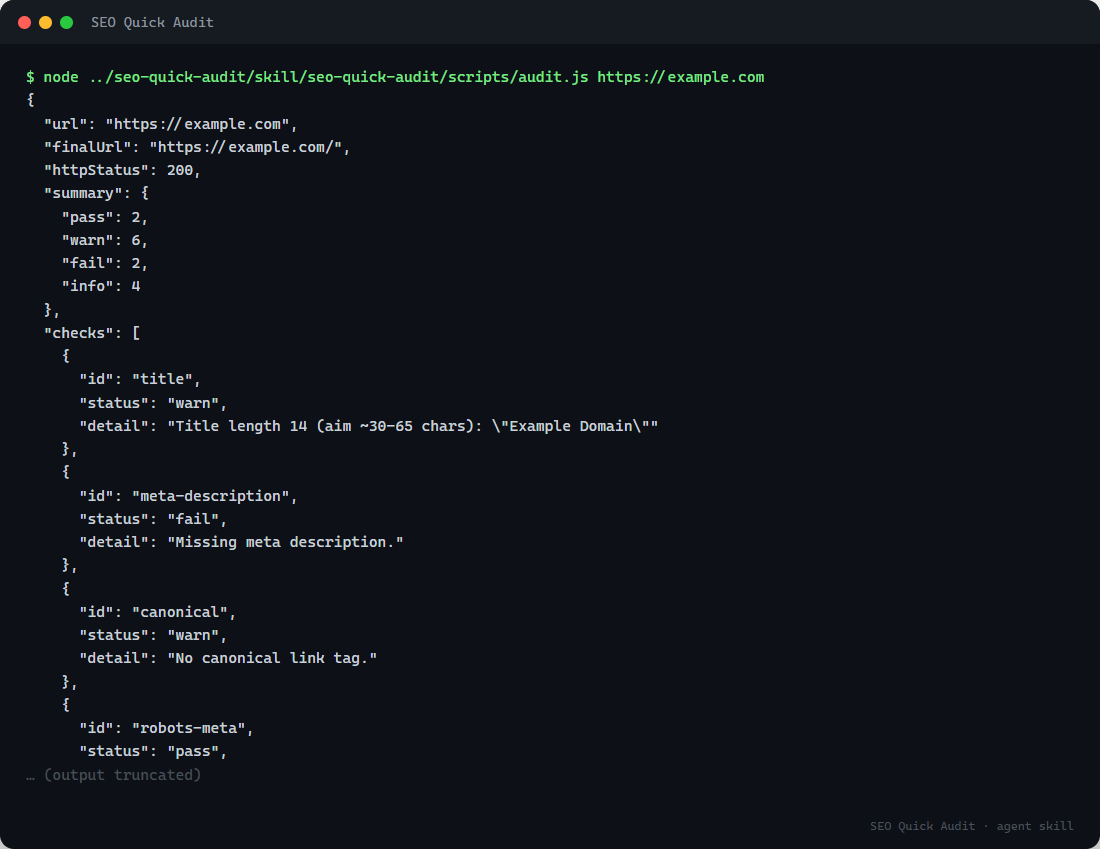Select the "url": "https://example.com" line
The width and height of the screenshot is (1100, 849).
click(x=170, y=124)
